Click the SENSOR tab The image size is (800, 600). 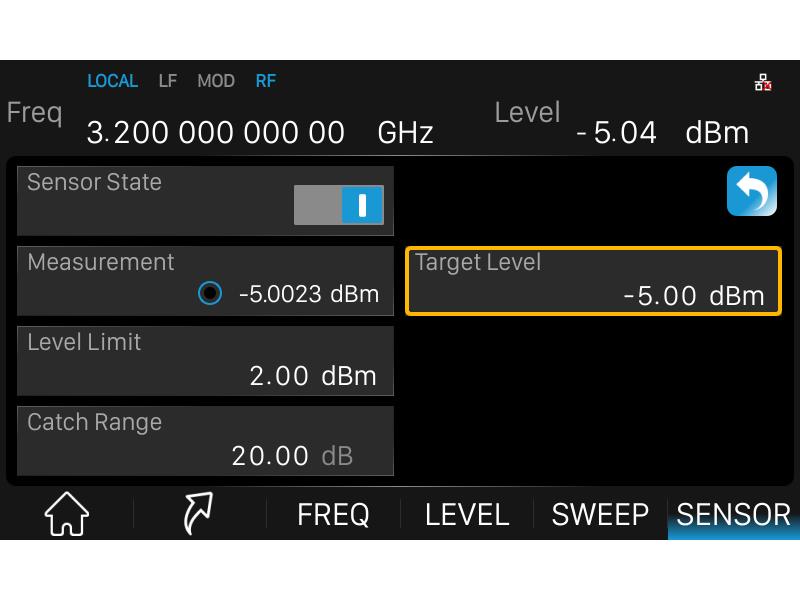733,514
